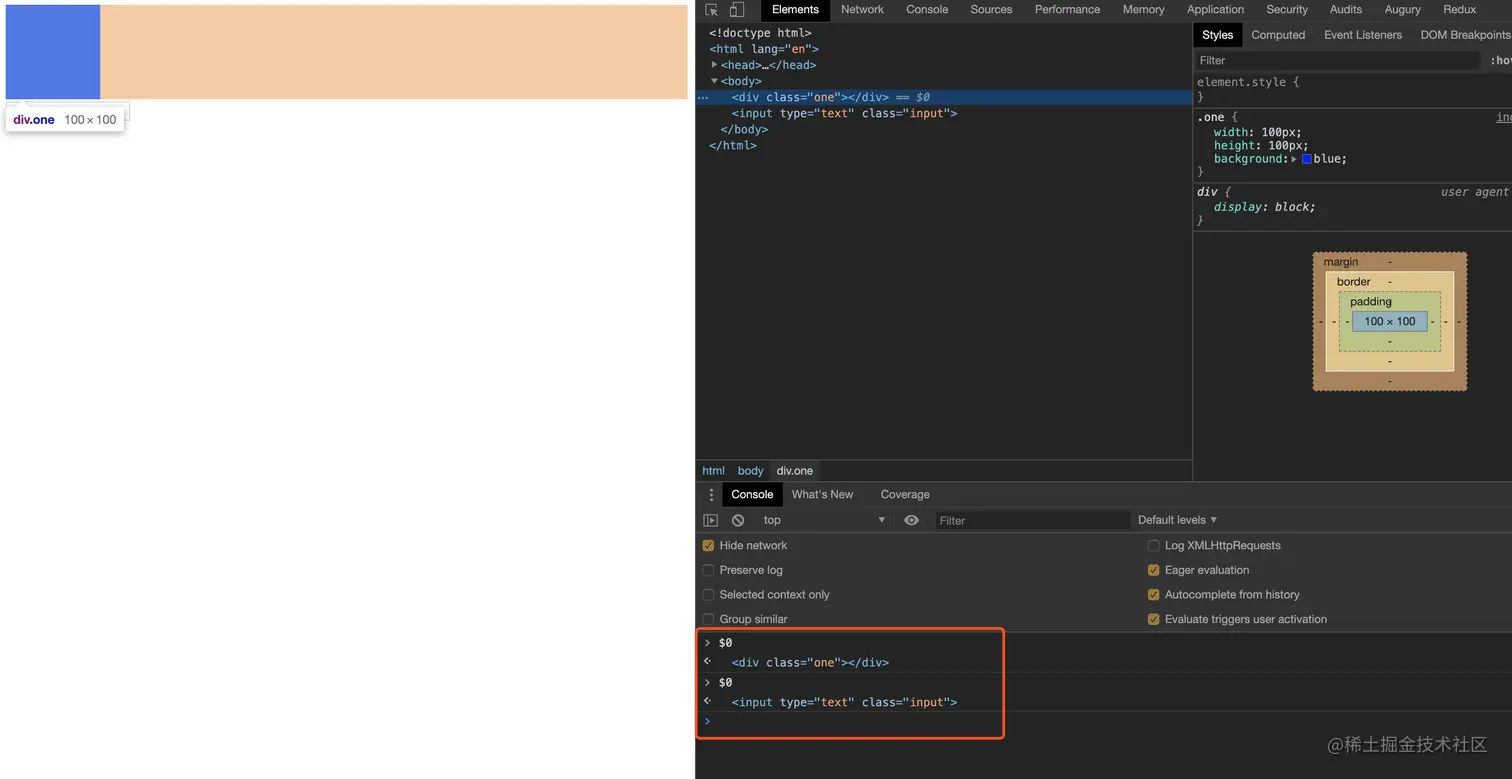Viewport: 1512px width, 779px height.
Task: Click the element.style rule header
Action: click(x=1248, y=83)
